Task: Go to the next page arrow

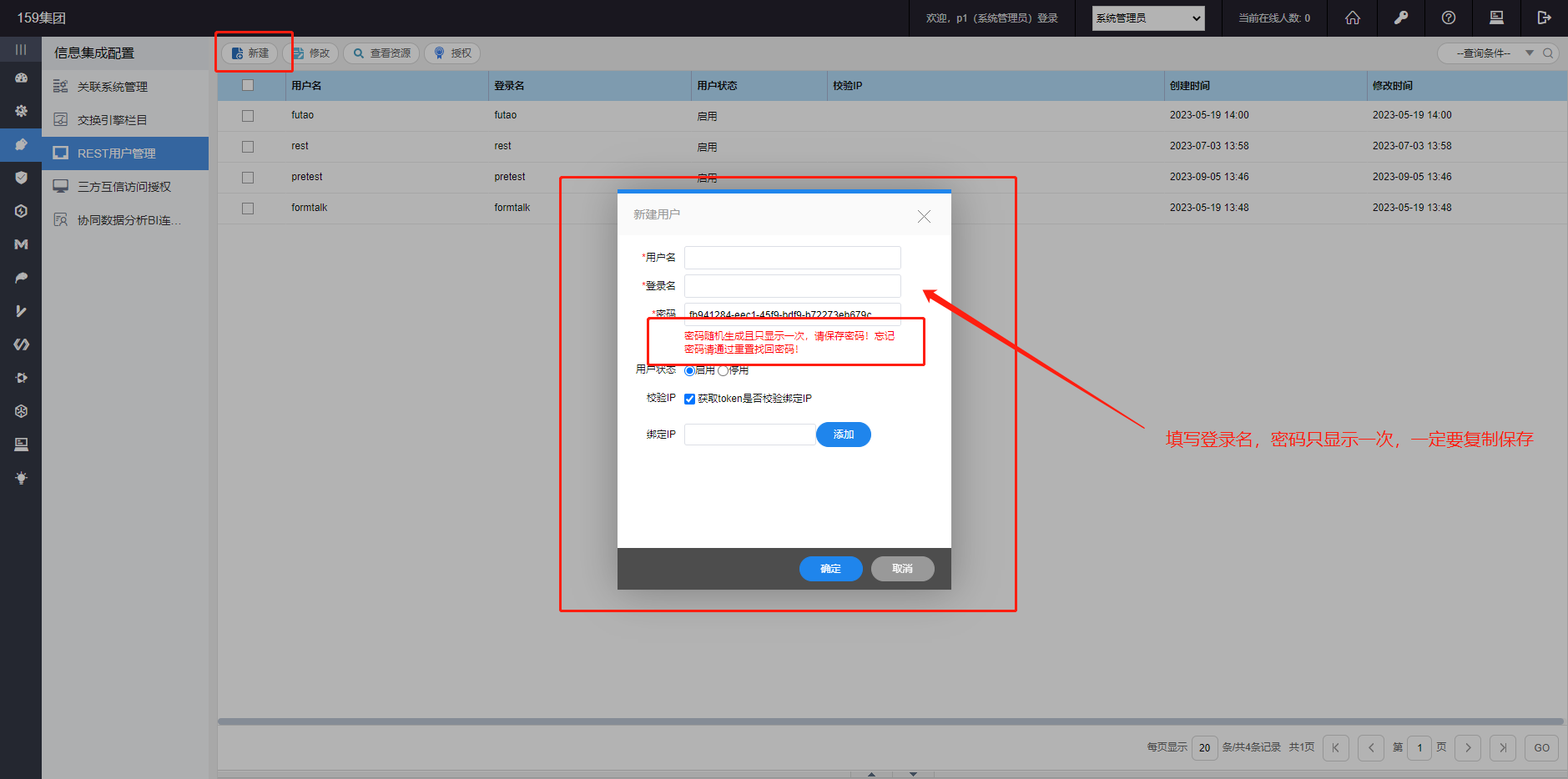Action: click(1468, 748)
